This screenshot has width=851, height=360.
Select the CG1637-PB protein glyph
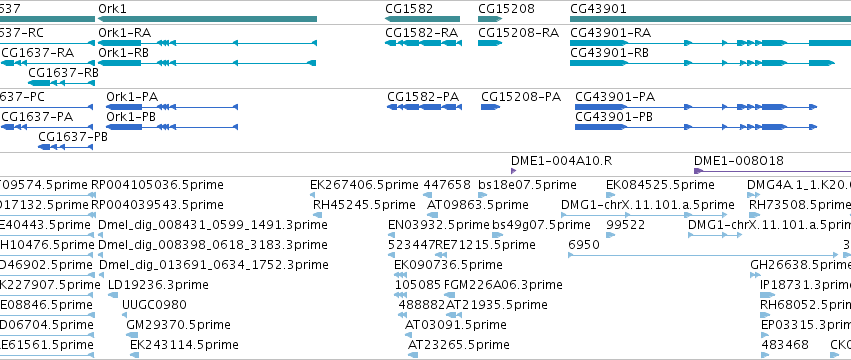pyautogui.click(x=66, y=147)
